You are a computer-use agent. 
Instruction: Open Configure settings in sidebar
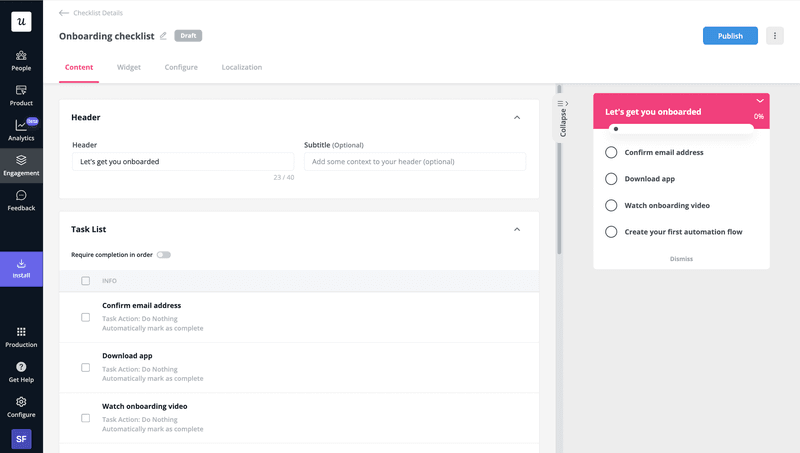21,407
